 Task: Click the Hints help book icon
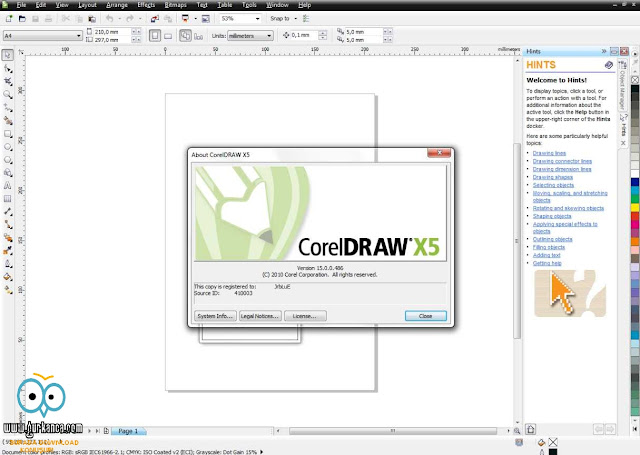click(x=609, y=65)
